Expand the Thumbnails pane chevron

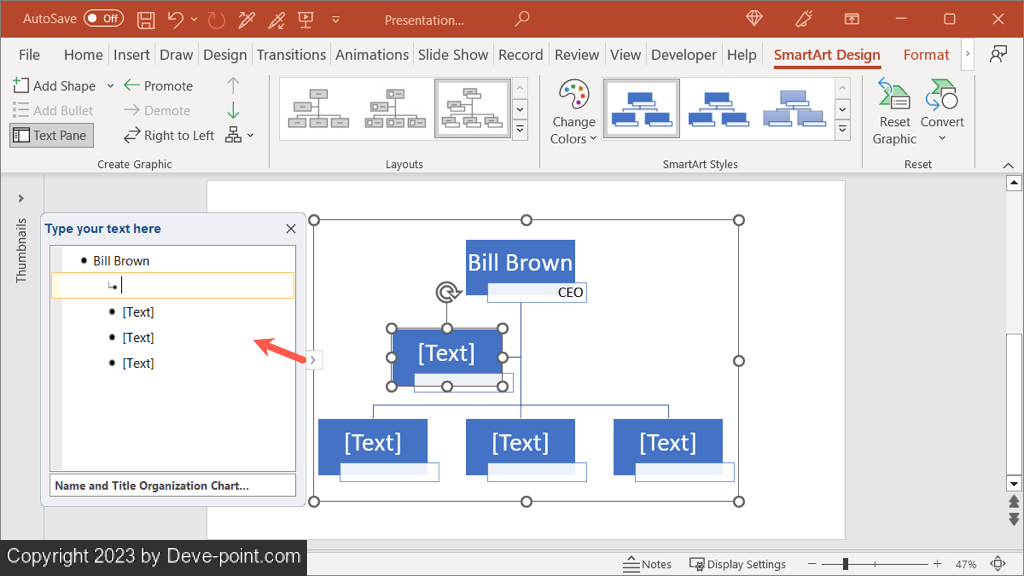pyautogui.click(x=21, y=199)
